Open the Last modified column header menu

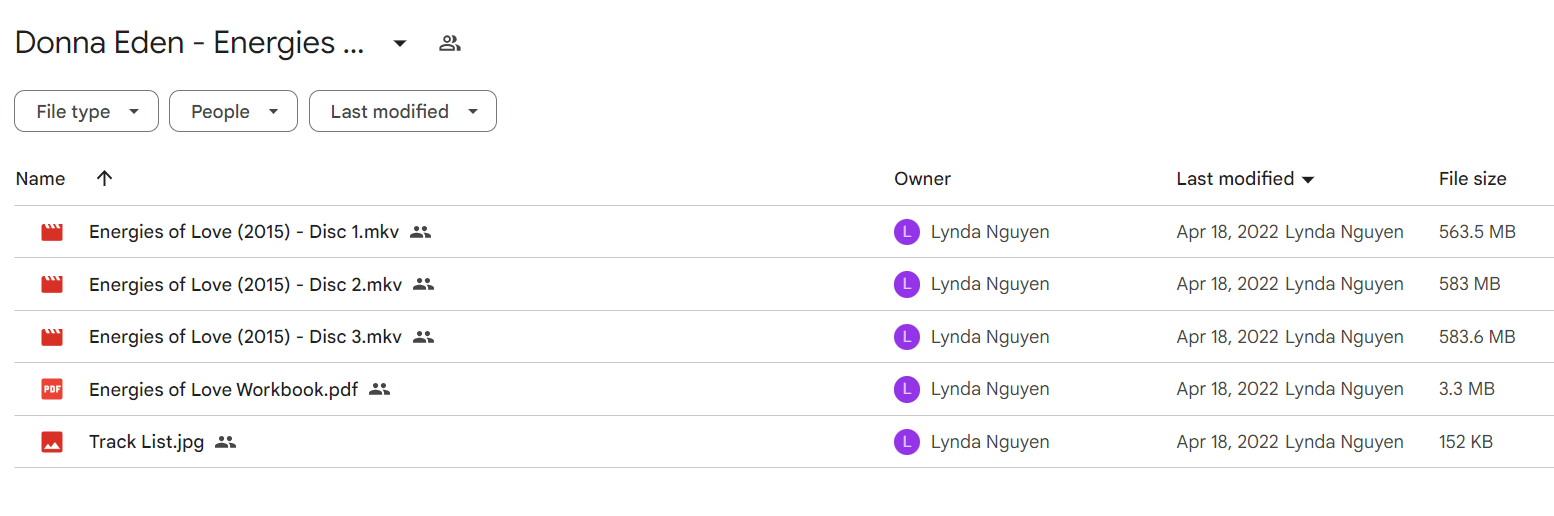click(1245, 179)
